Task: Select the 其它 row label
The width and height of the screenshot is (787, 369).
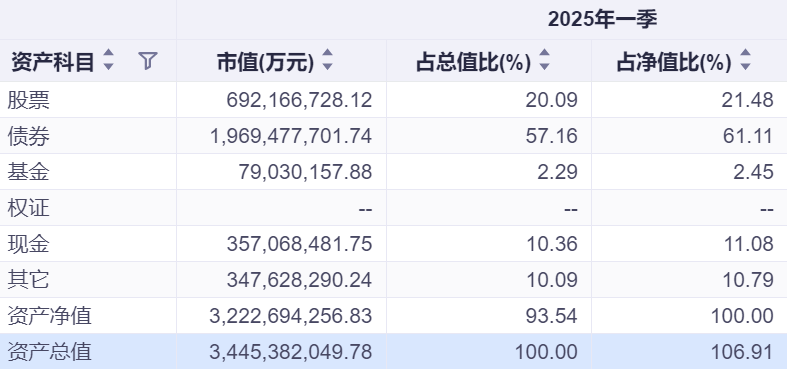Action: click(x=29, y=280)
